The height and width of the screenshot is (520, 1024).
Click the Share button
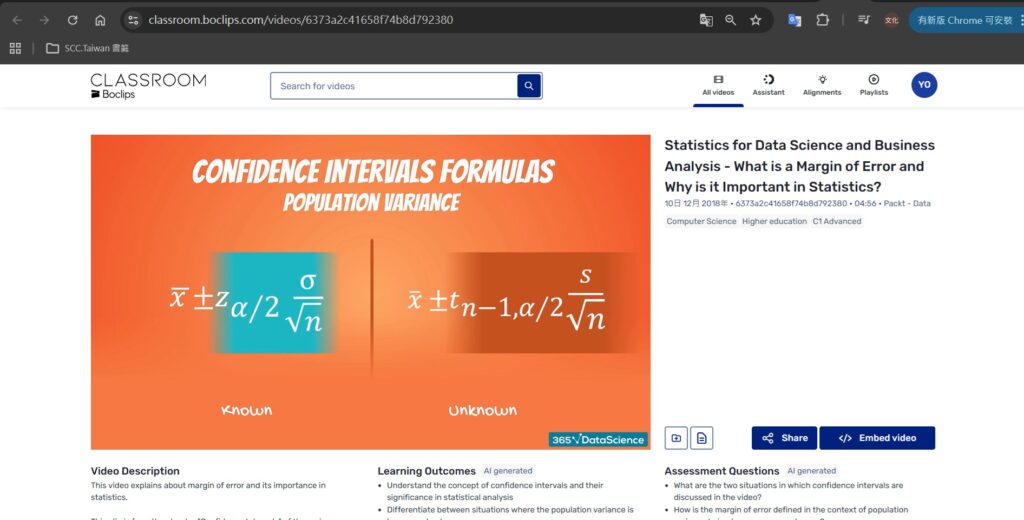(x=784, y=438)
